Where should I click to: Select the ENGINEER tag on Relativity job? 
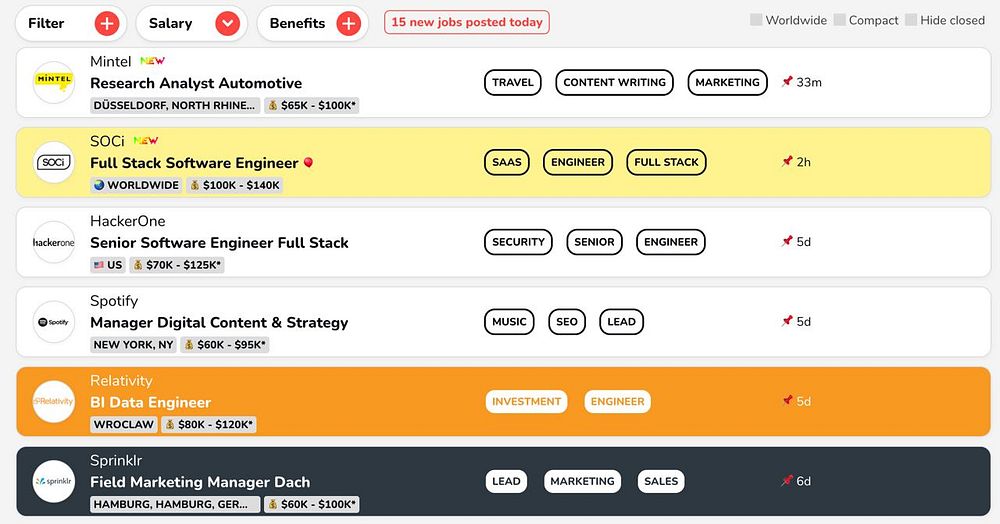click(x=617, y=402)
